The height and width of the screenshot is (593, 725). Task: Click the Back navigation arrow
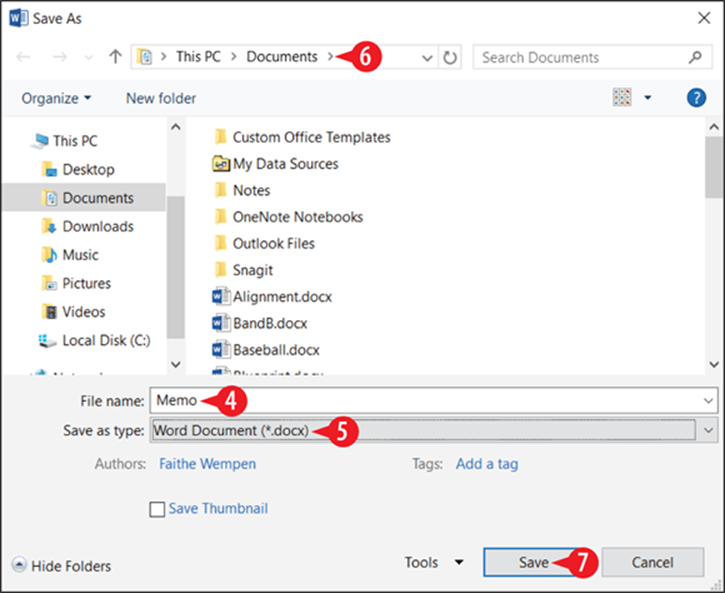pyautogui.click(x=23, y=57)
